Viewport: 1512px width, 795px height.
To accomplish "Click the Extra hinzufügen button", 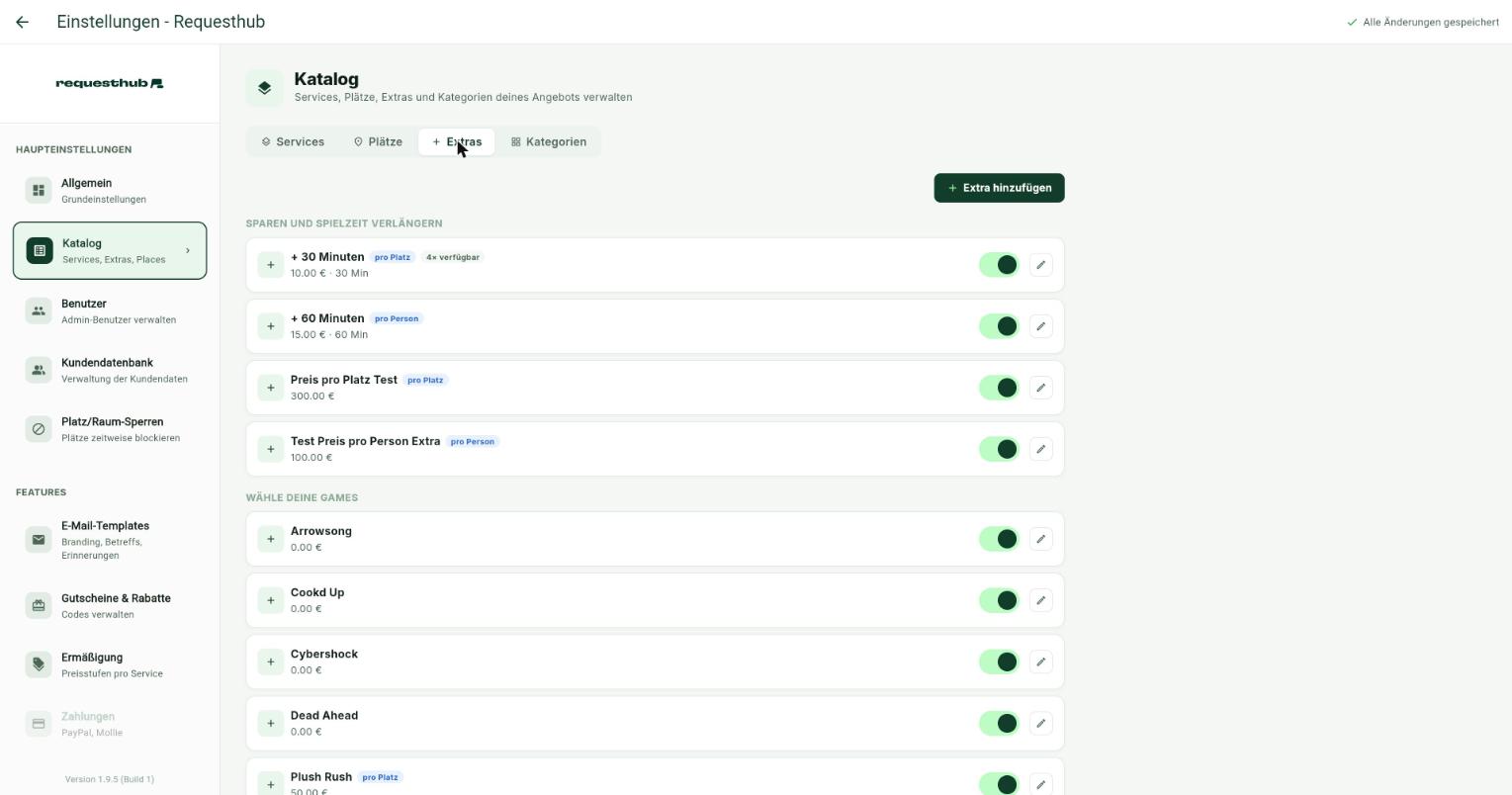I will coord(999,188).
